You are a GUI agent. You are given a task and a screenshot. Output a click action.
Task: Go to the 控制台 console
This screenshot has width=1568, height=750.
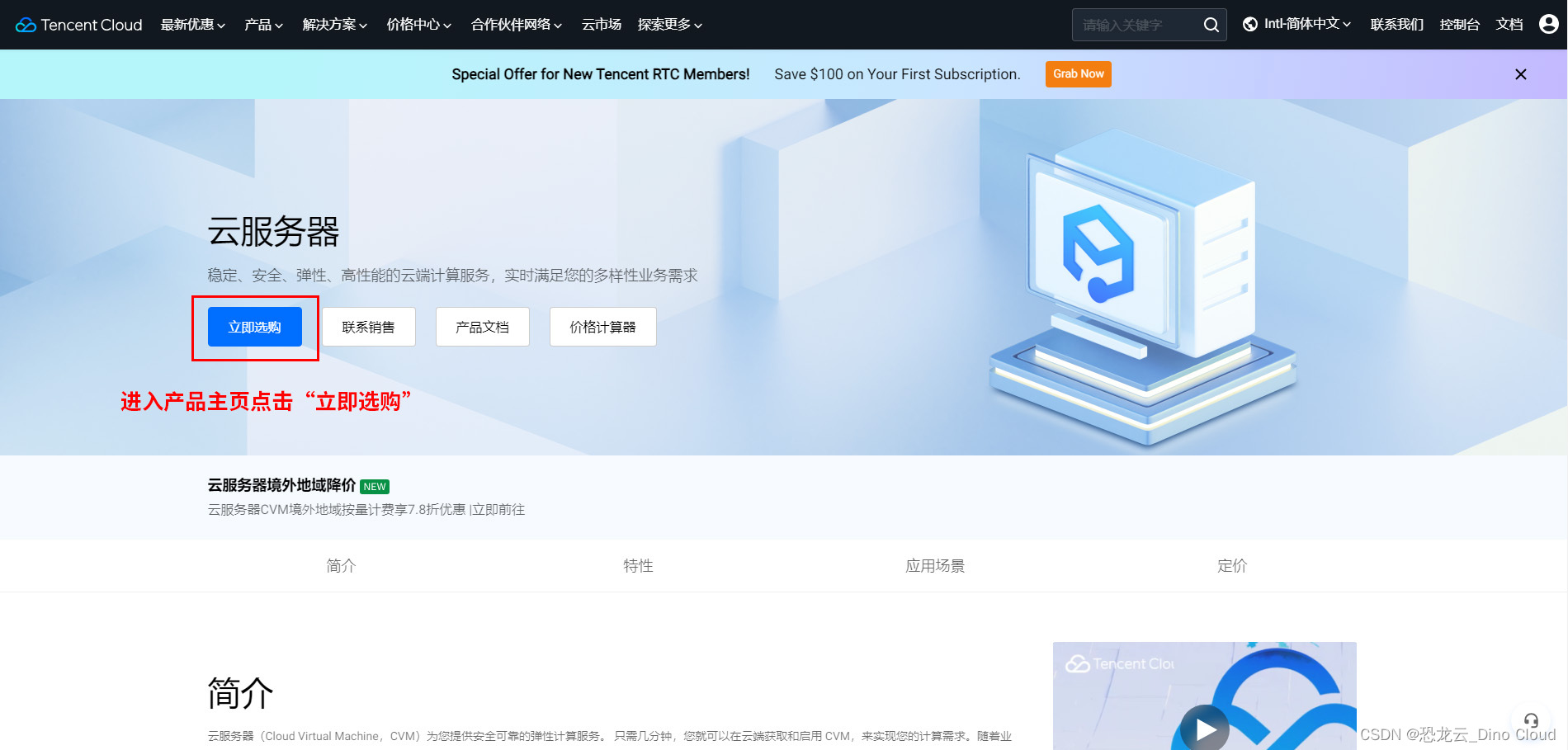pyautogui.click(x=1460, y=25)
